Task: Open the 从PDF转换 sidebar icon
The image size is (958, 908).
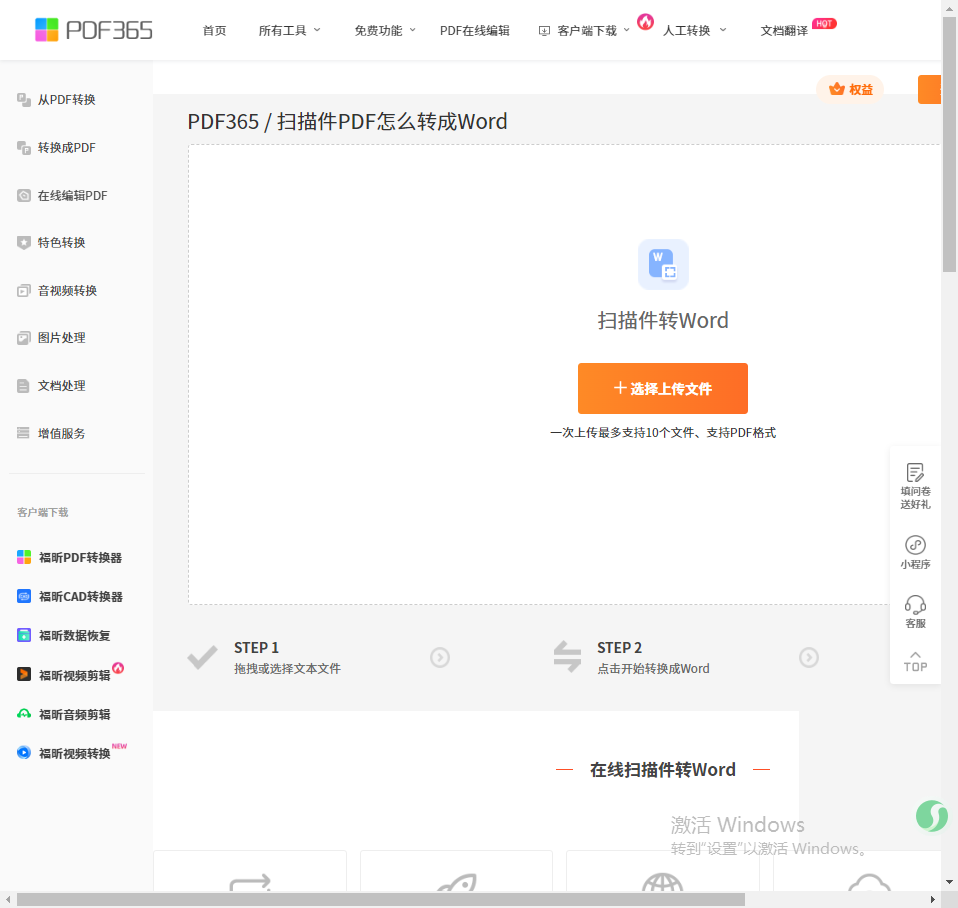Action: pos(24,100)
